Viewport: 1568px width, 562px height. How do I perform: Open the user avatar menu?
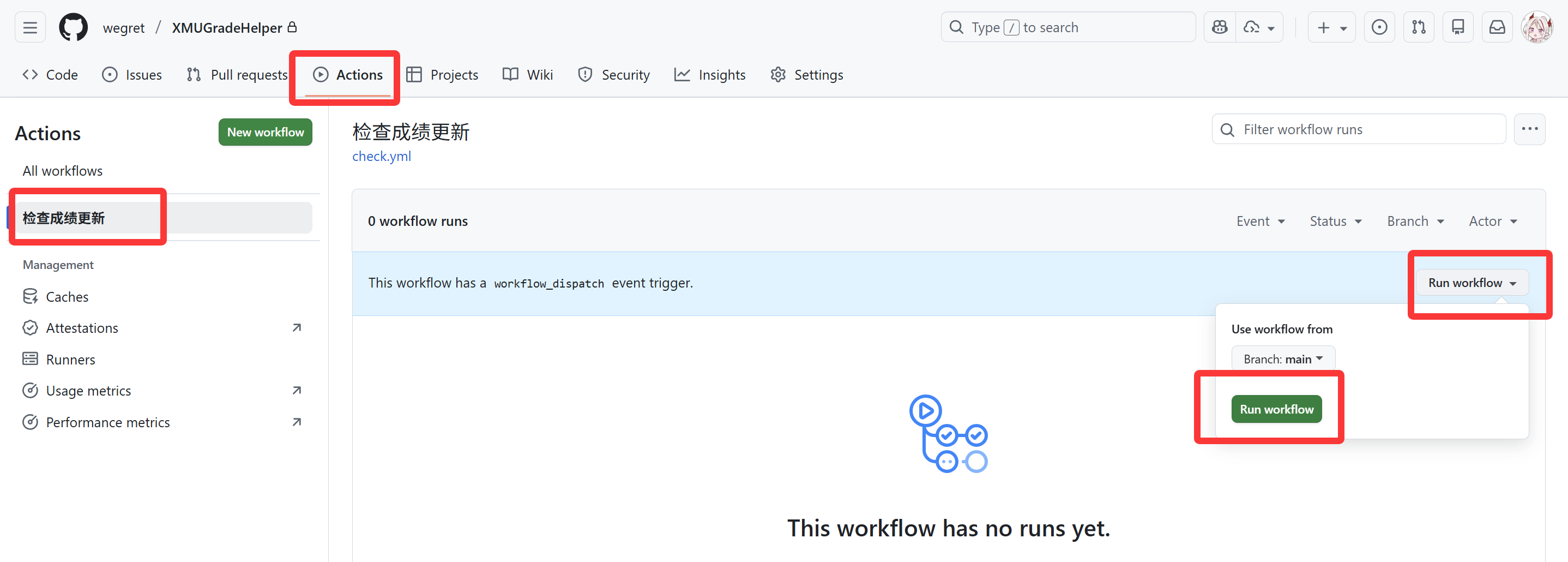coord(1536,27)
